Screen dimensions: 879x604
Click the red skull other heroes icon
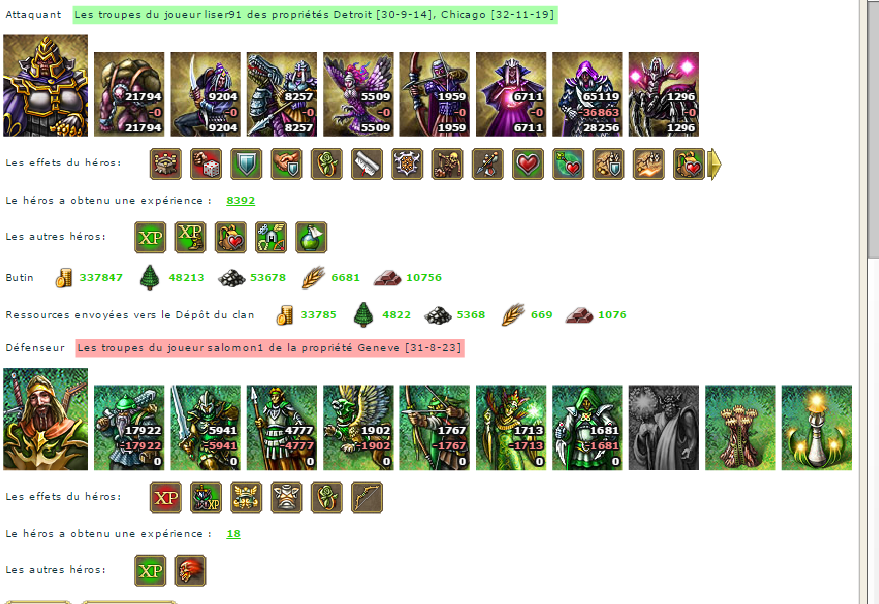(x=190, y=571)
